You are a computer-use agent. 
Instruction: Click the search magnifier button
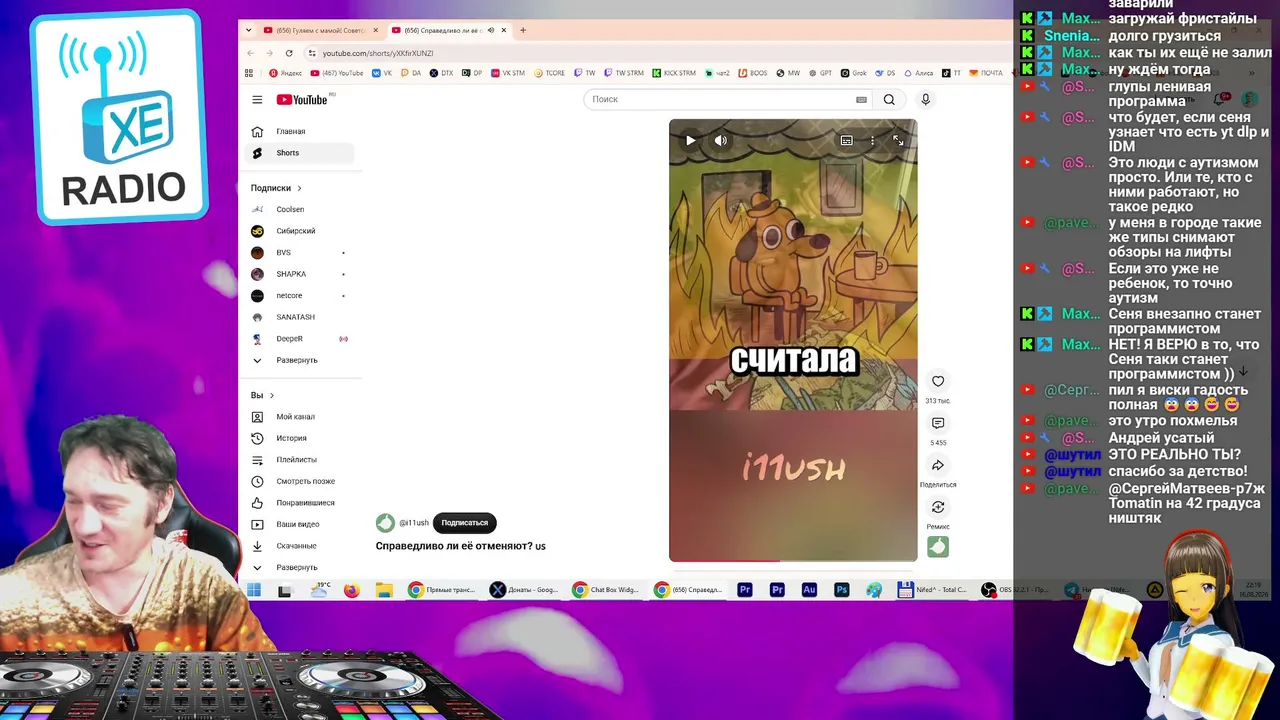point(889,99)
